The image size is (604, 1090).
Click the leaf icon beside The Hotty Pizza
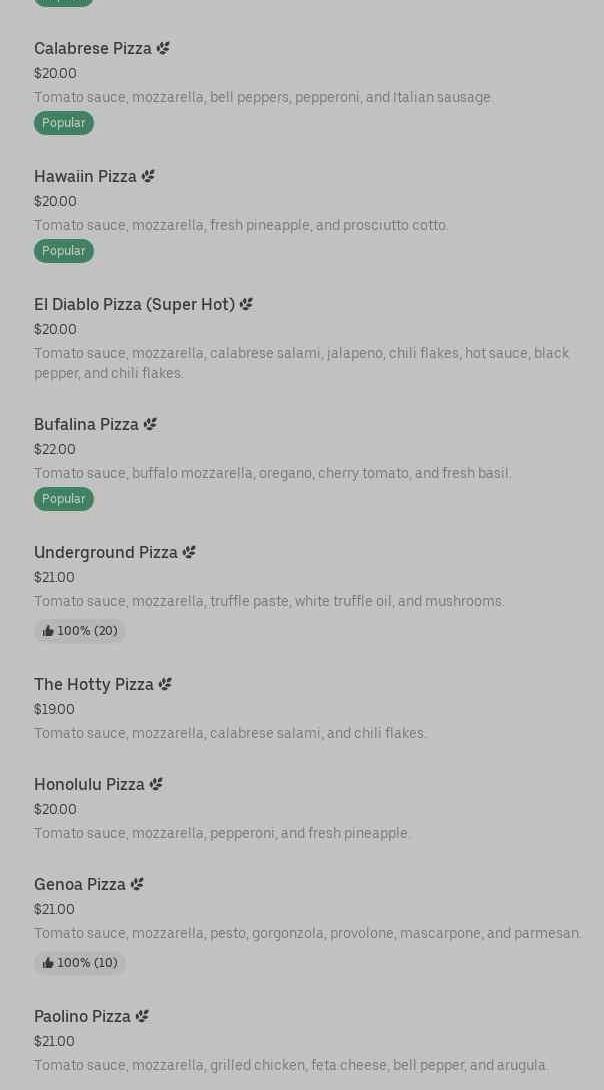tap(165, 684)
